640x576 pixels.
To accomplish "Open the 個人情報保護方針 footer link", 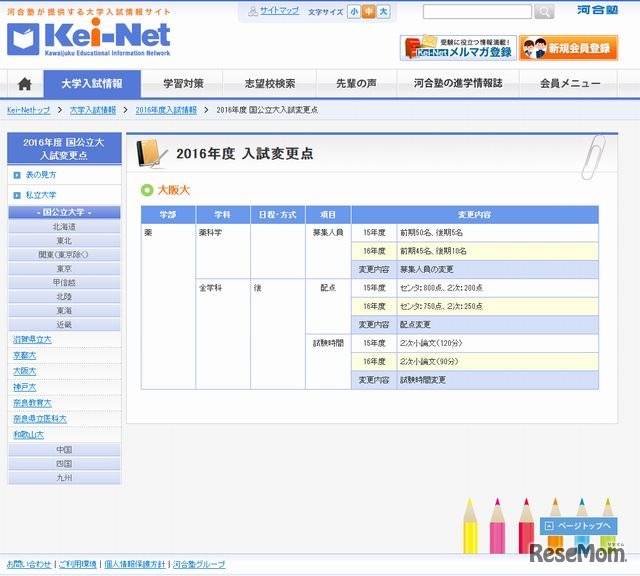I will 135,564.
